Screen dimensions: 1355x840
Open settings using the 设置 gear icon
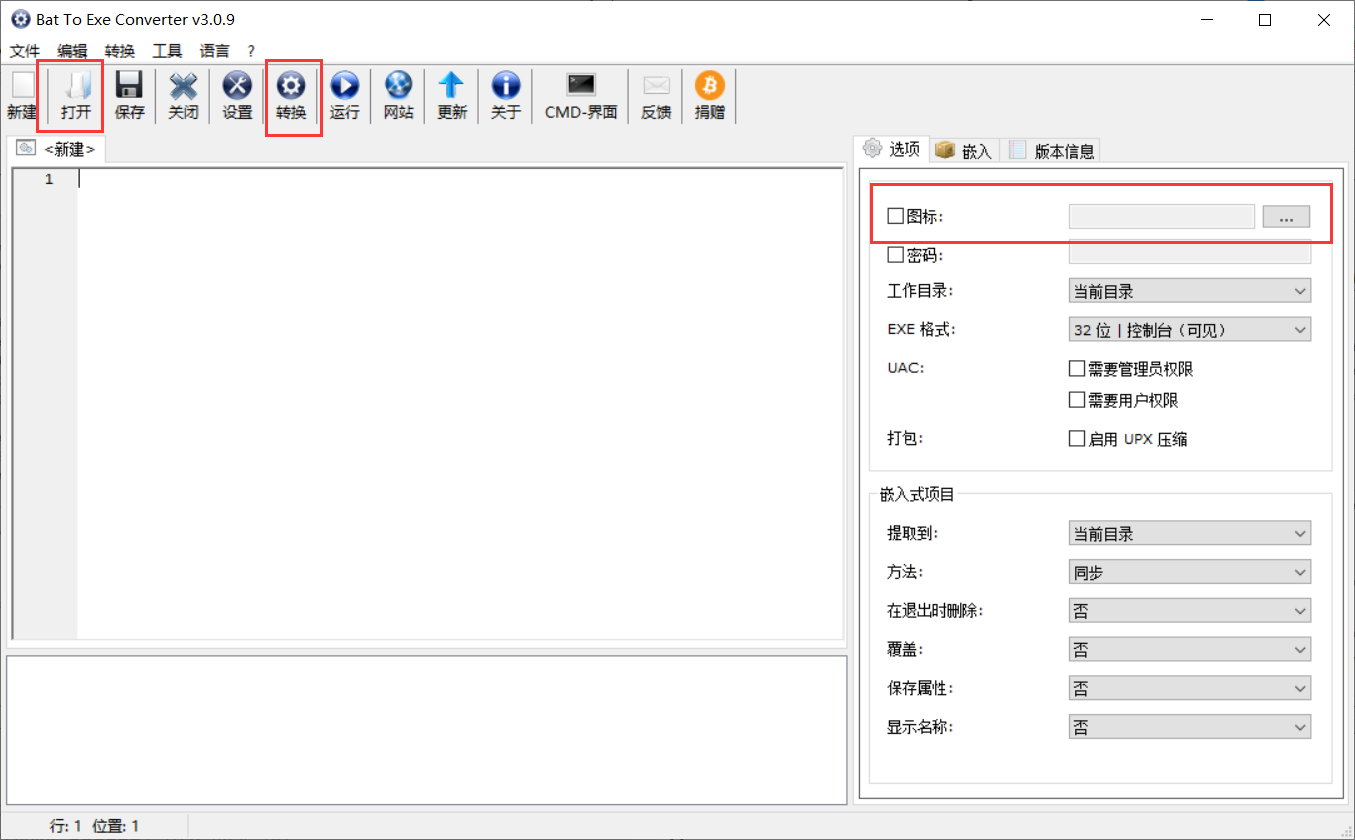237,95
